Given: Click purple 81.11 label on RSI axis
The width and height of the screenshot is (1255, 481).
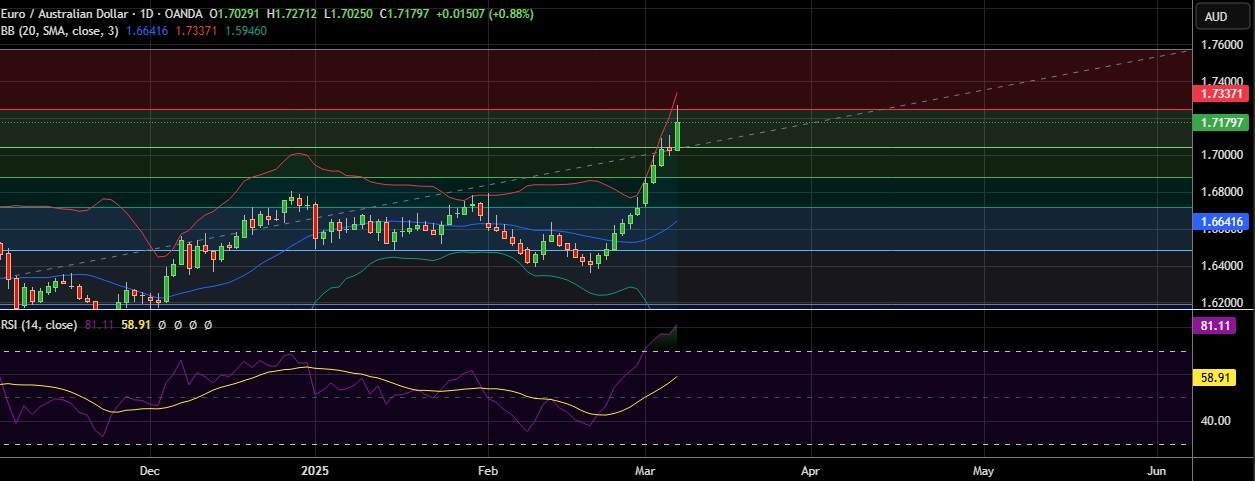Looking at the screenshot, I should click(1216, 325).
